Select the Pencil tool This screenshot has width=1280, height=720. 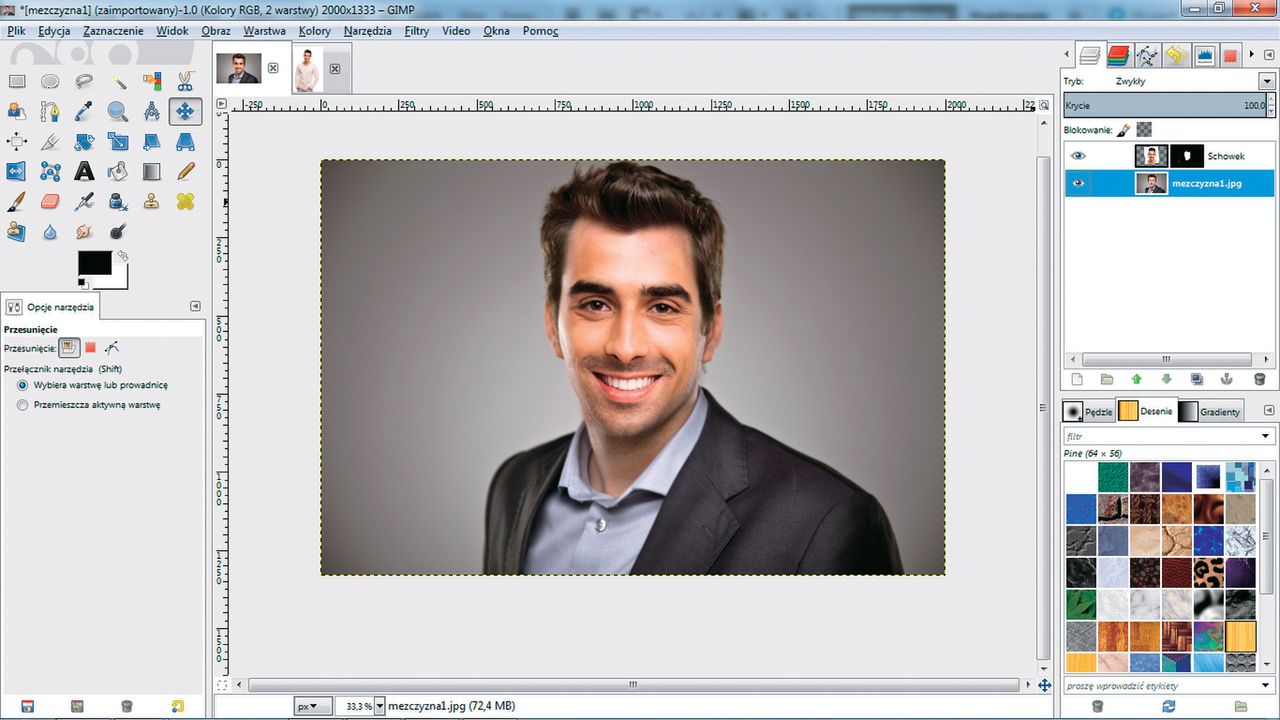point(185,171)
